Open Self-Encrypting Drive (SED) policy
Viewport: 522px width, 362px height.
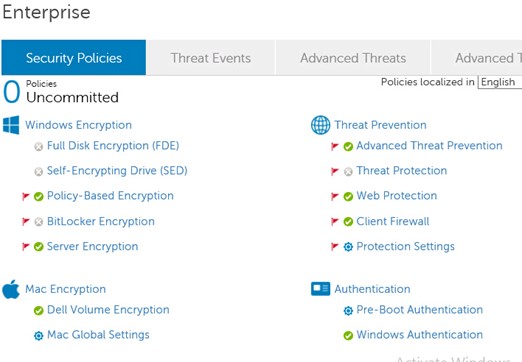pos(117,171)
